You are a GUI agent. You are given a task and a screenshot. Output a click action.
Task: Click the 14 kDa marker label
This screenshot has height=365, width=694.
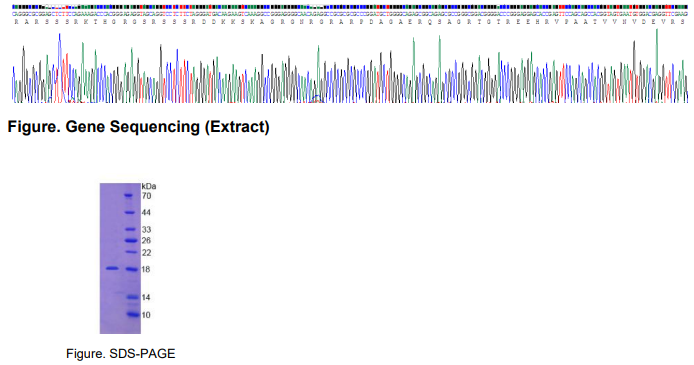146,297
